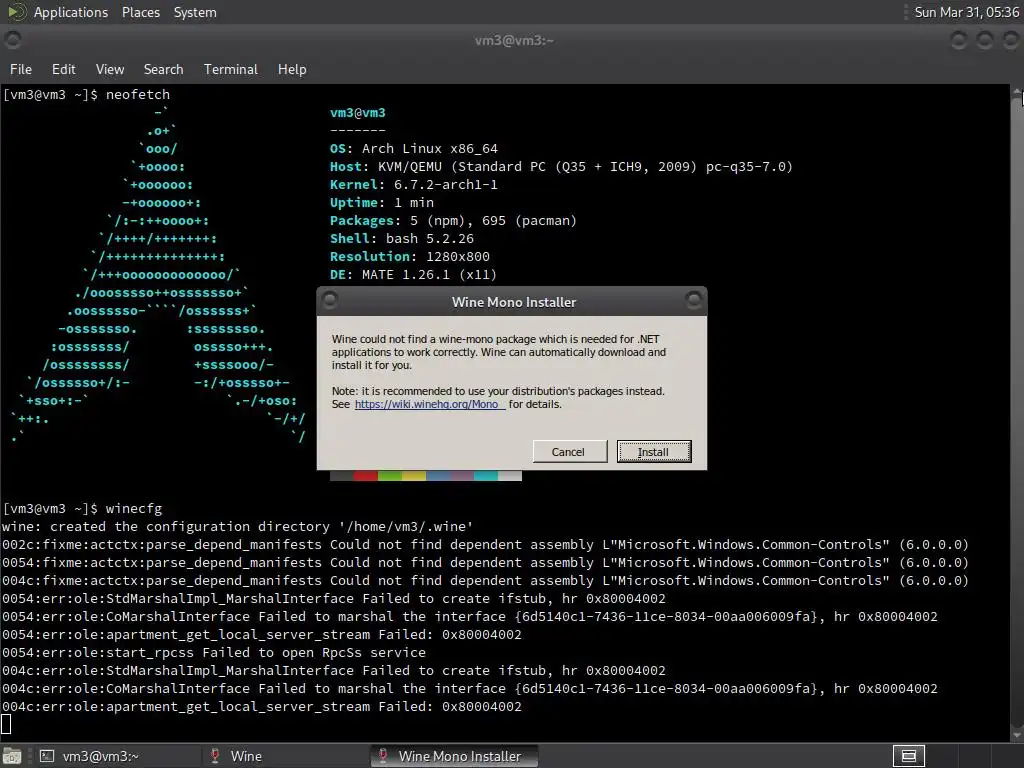The height and width of the screenshot is (768, 1024).
Task: Click the show desktop icon in bottom panel
Action: click(12, 756)
